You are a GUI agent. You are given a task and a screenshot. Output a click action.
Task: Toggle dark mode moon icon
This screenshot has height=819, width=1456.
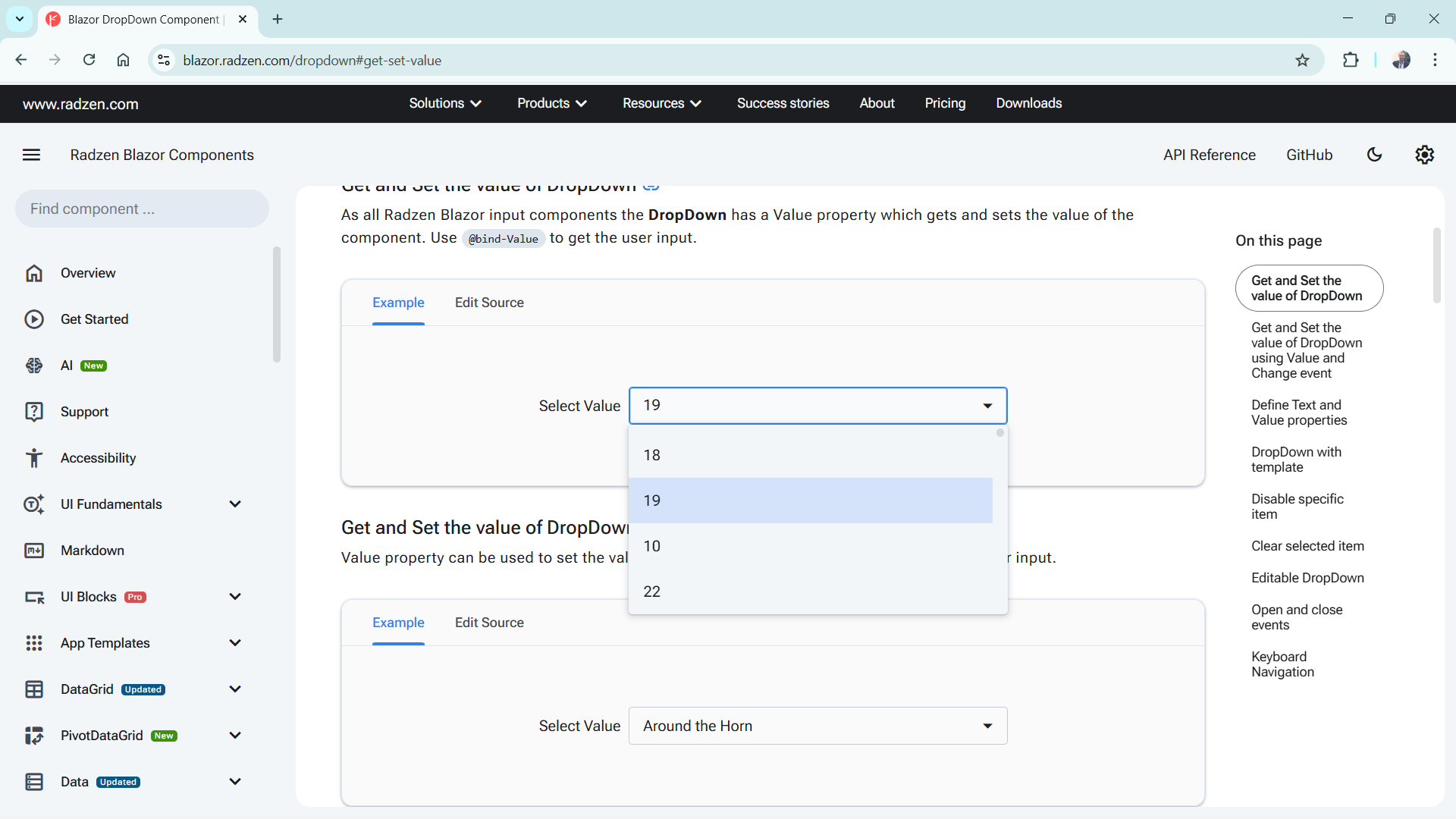[x=1374, y=155]
